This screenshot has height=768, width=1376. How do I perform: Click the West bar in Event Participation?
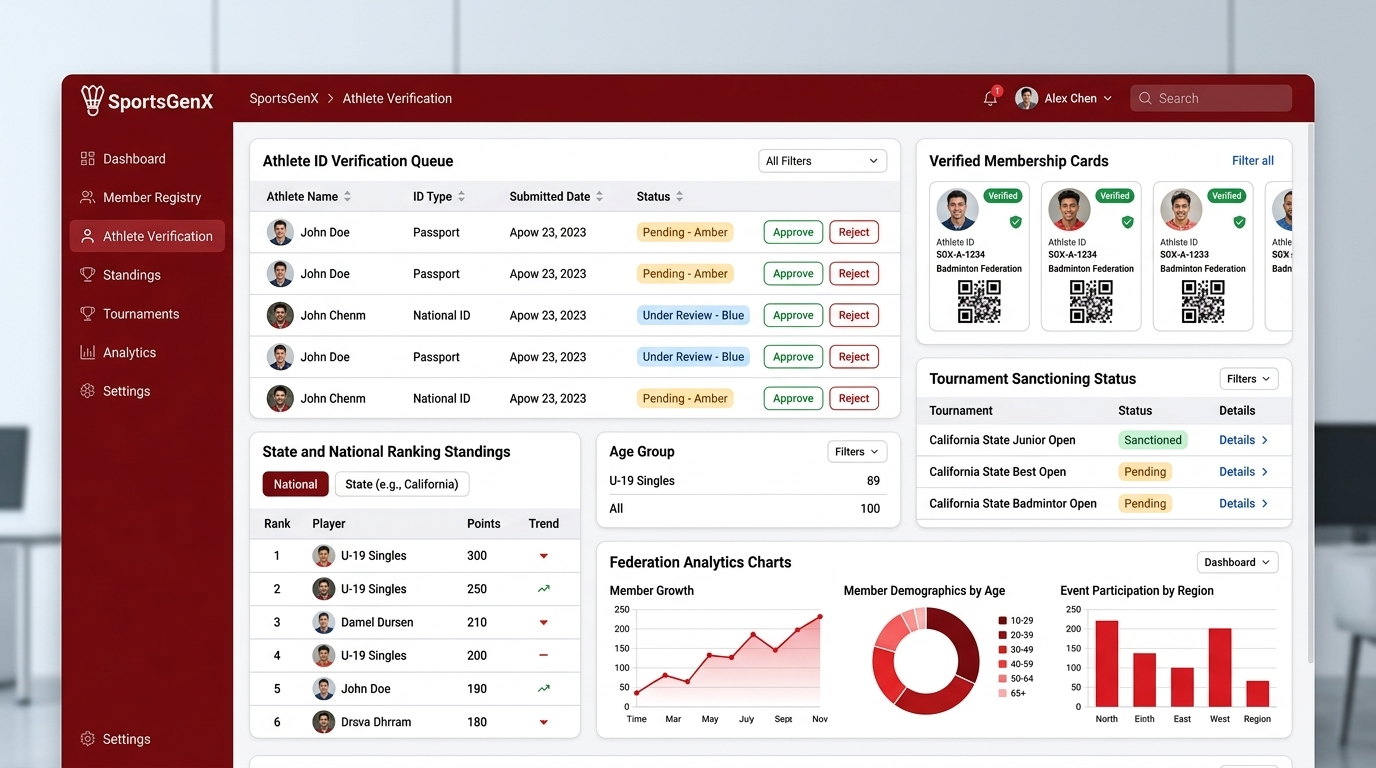1220,667
